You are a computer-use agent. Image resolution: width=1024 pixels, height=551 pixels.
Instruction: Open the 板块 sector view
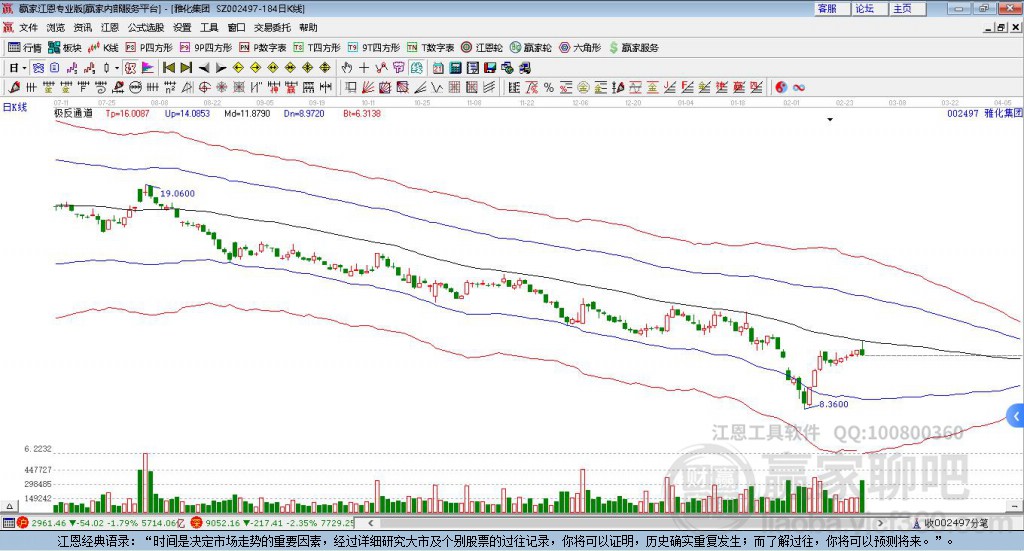(64, 48)
